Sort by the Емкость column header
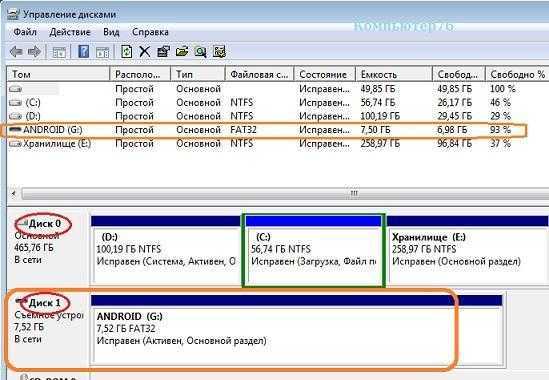 (x=394, y=74)
